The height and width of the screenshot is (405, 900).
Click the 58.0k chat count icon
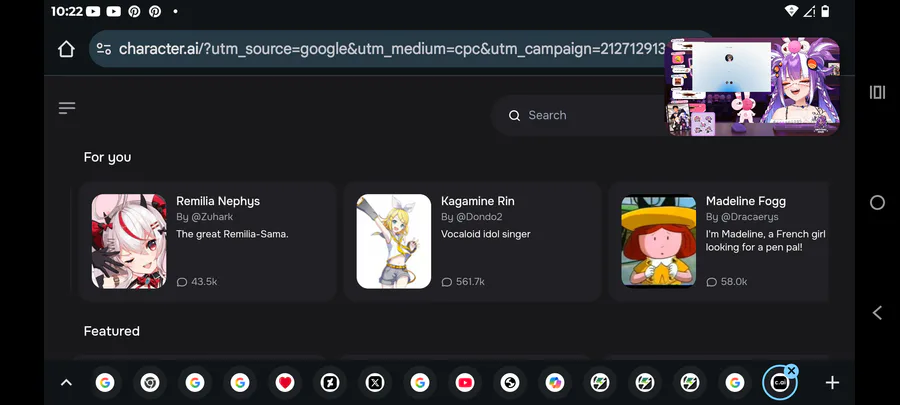(711, 282)
